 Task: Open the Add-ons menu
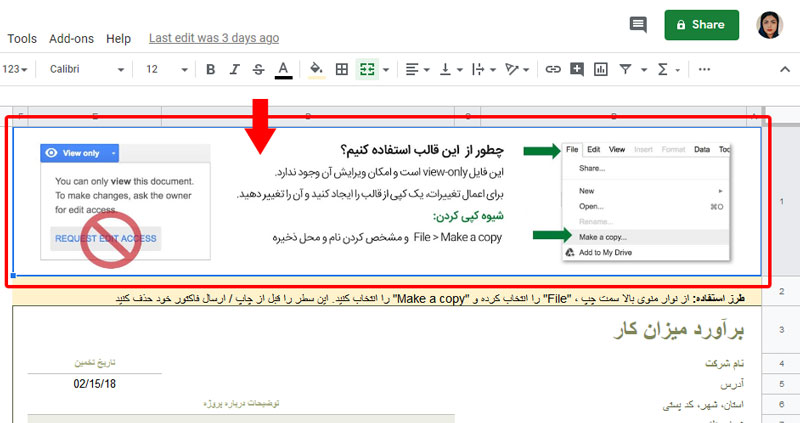[x=71, y=38]
